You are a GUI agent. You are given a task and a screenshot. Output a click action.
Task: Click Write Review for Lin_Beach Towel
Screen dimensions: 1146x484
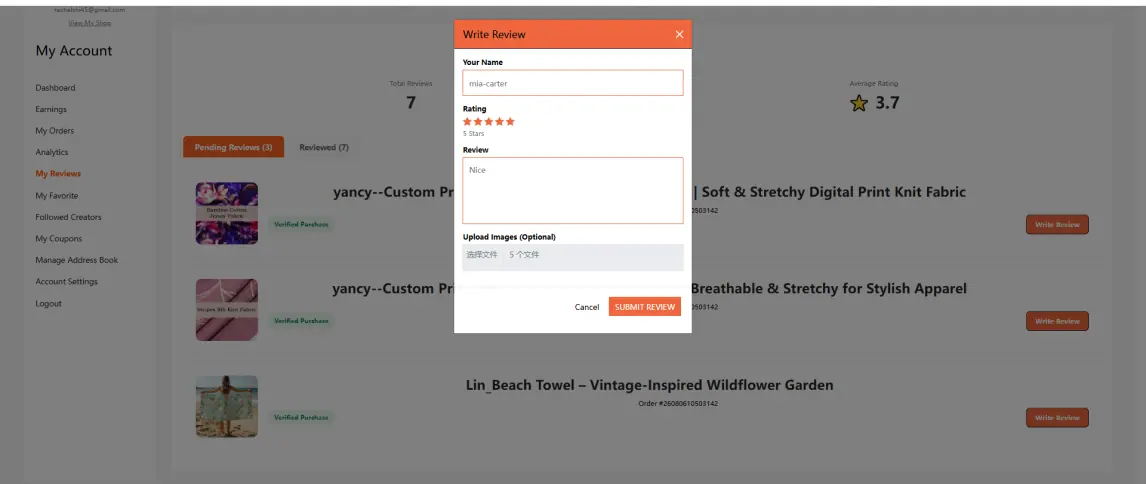(x=1058, y=417)
